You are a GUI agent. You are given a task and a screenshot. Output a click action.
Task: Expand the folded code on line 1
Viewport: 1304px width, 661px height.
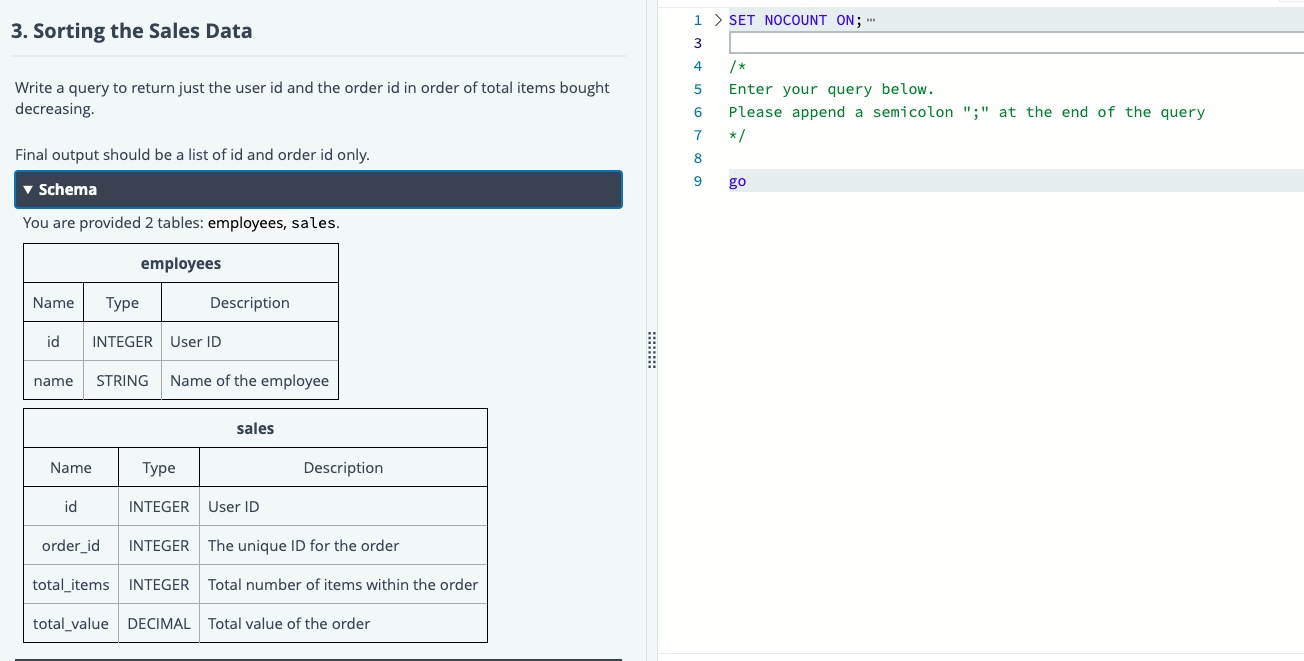click(716, 19)
